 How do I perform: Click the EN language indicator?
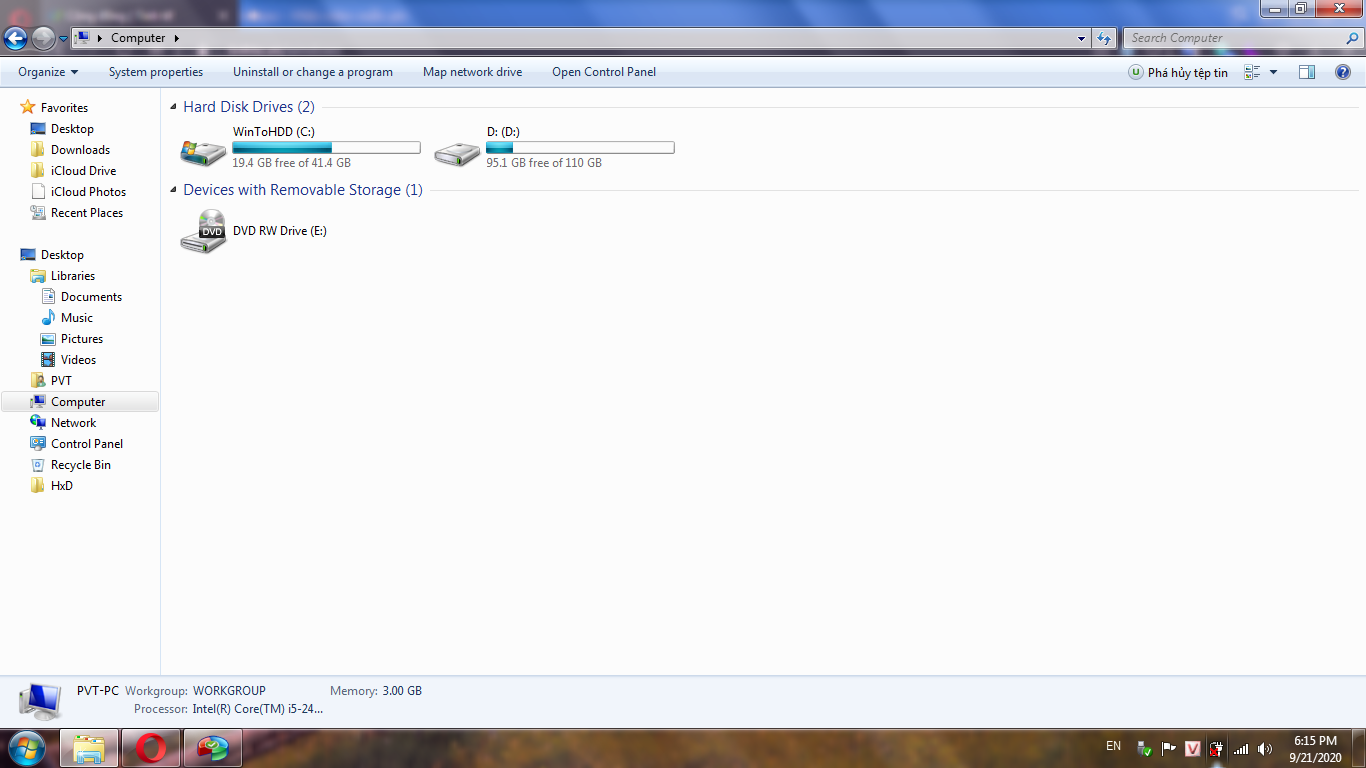[1113, 747]
